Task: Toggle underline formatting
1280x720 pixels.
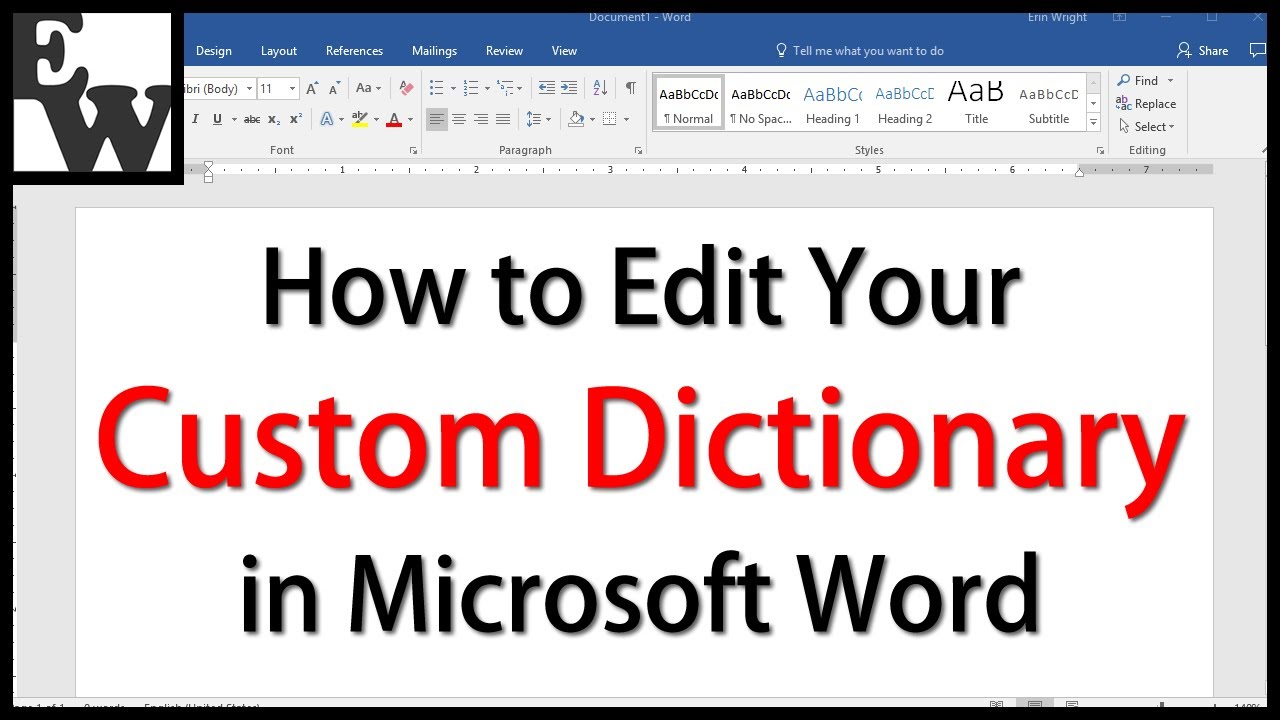Action: 218,119
